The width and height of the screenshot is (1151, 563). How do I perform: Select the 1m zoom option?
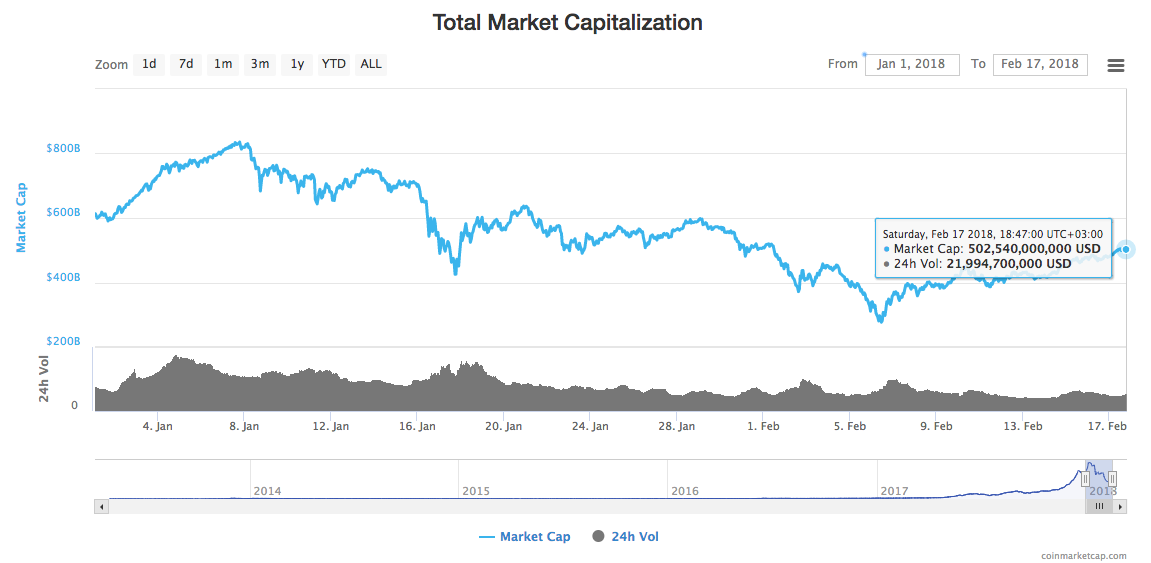tap(223, 64)
